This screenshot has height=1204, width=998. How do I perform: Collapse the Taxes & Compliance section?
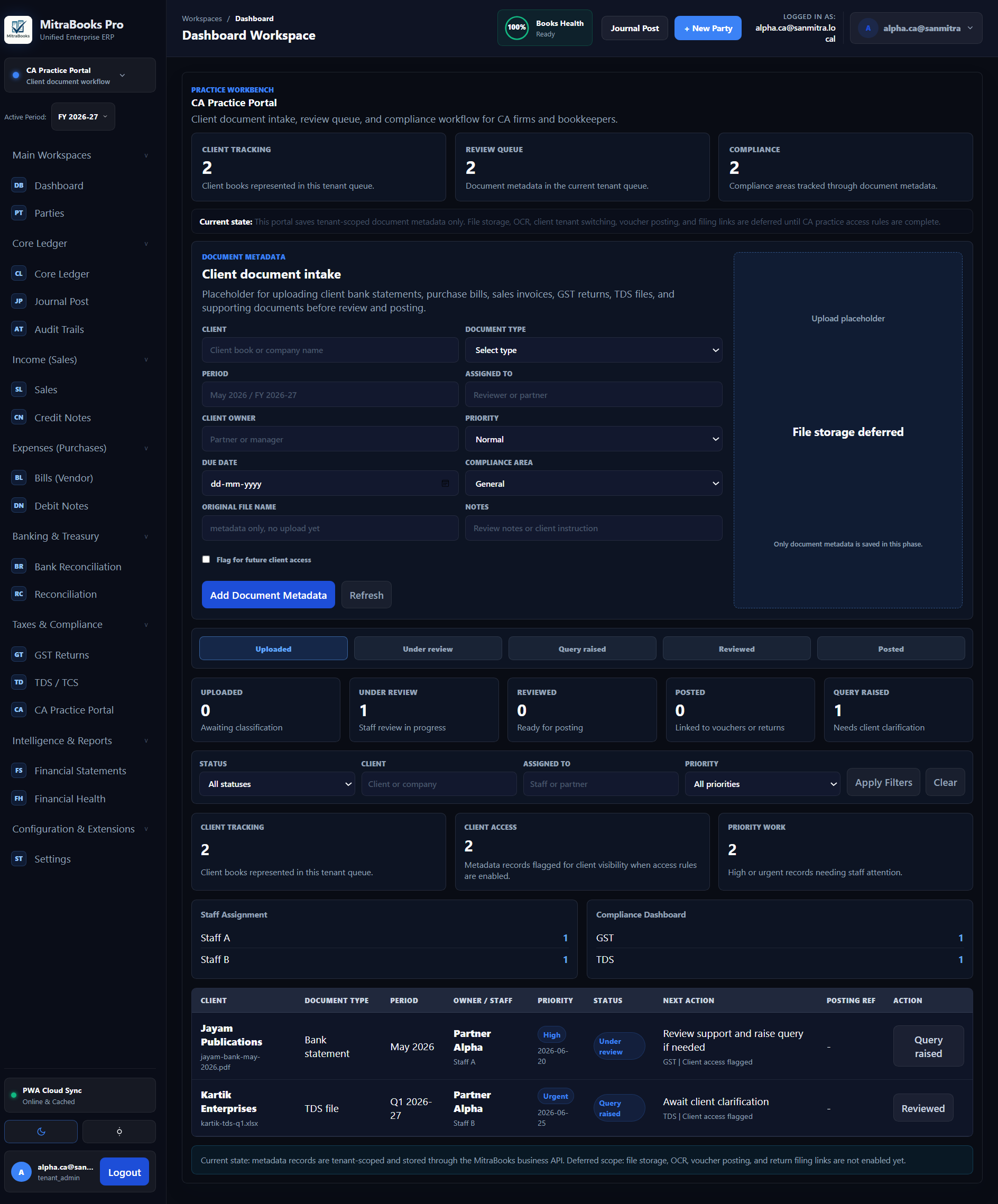(x=80, y=624)
